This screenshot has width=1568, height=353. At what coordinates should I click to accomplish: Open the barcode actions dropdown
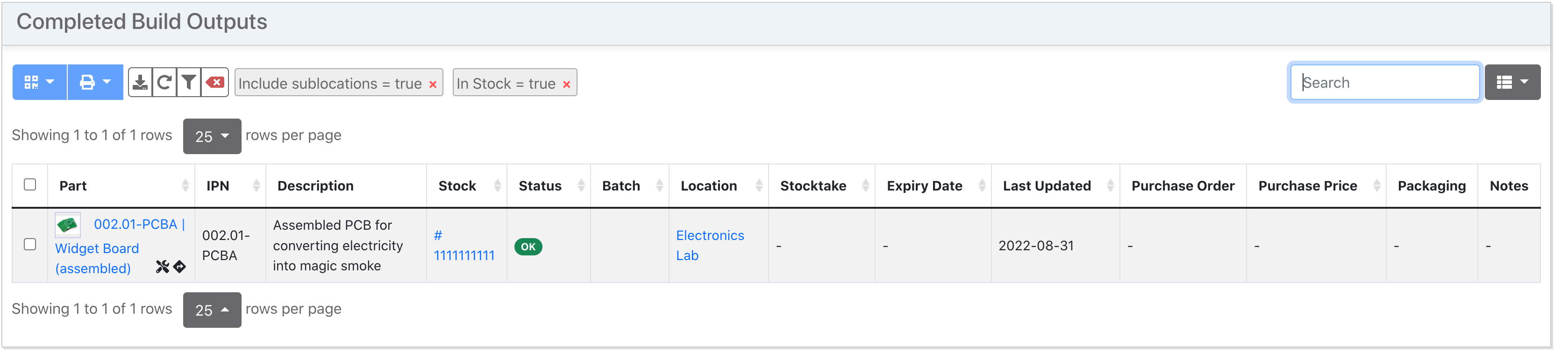(x=40, y=82)
